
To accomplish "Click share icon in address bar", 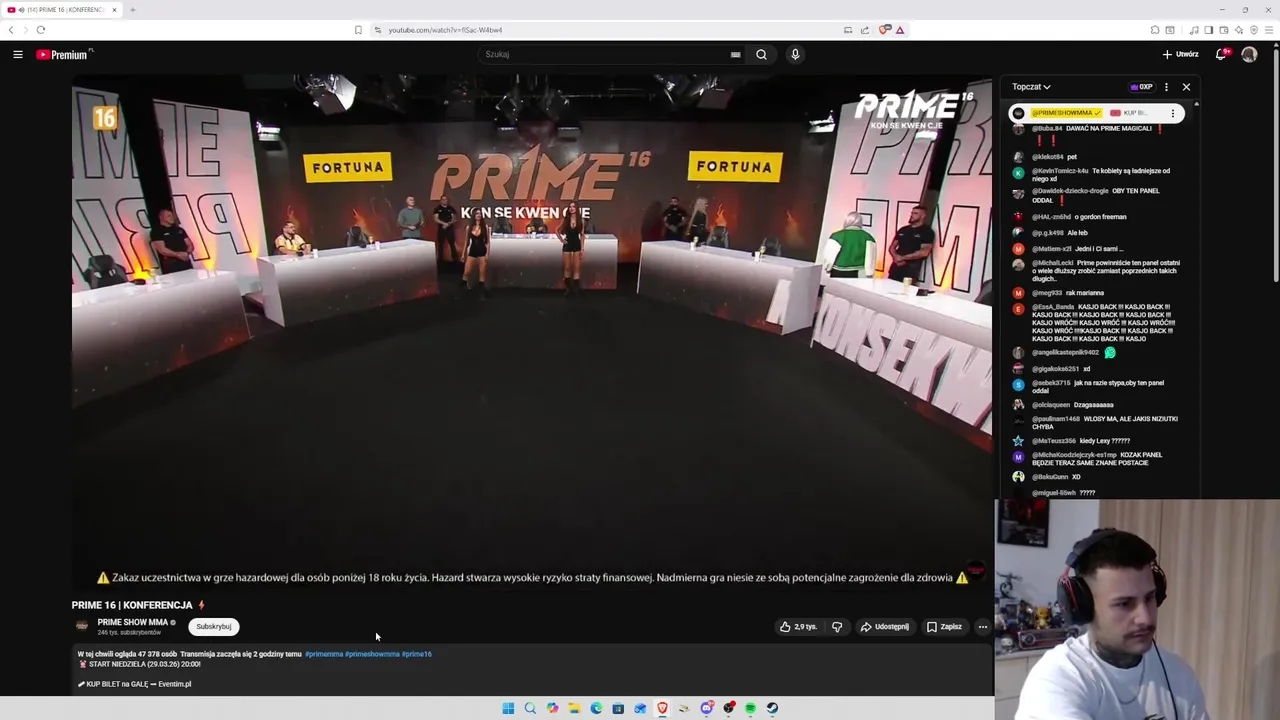I will [865, 30].
